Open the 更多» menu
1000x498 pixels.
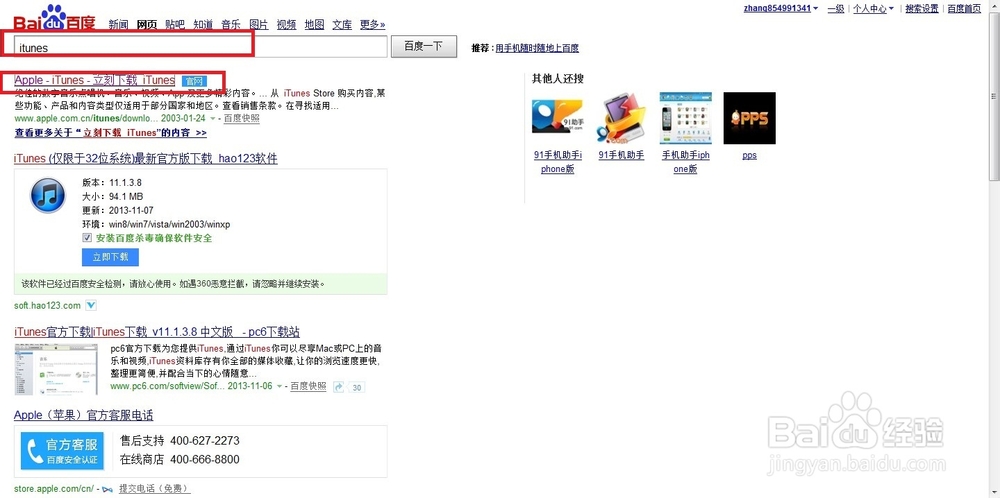point(372,25)
